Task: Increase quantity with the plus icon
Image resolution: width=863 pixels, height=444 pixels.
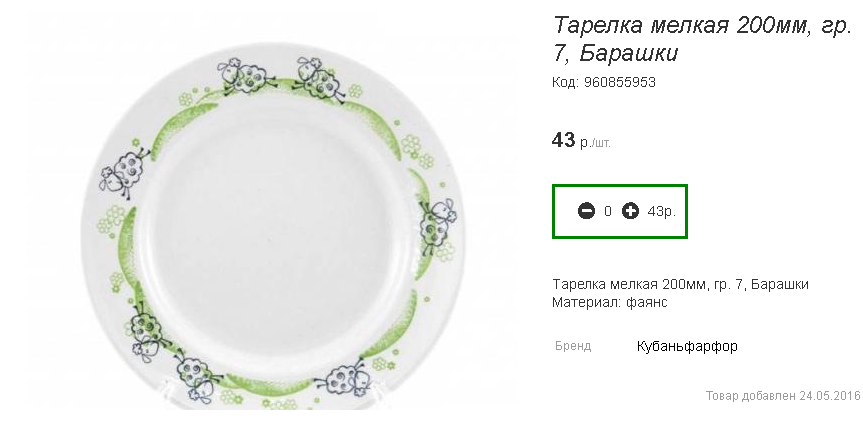Action: (x=630, y=211)
